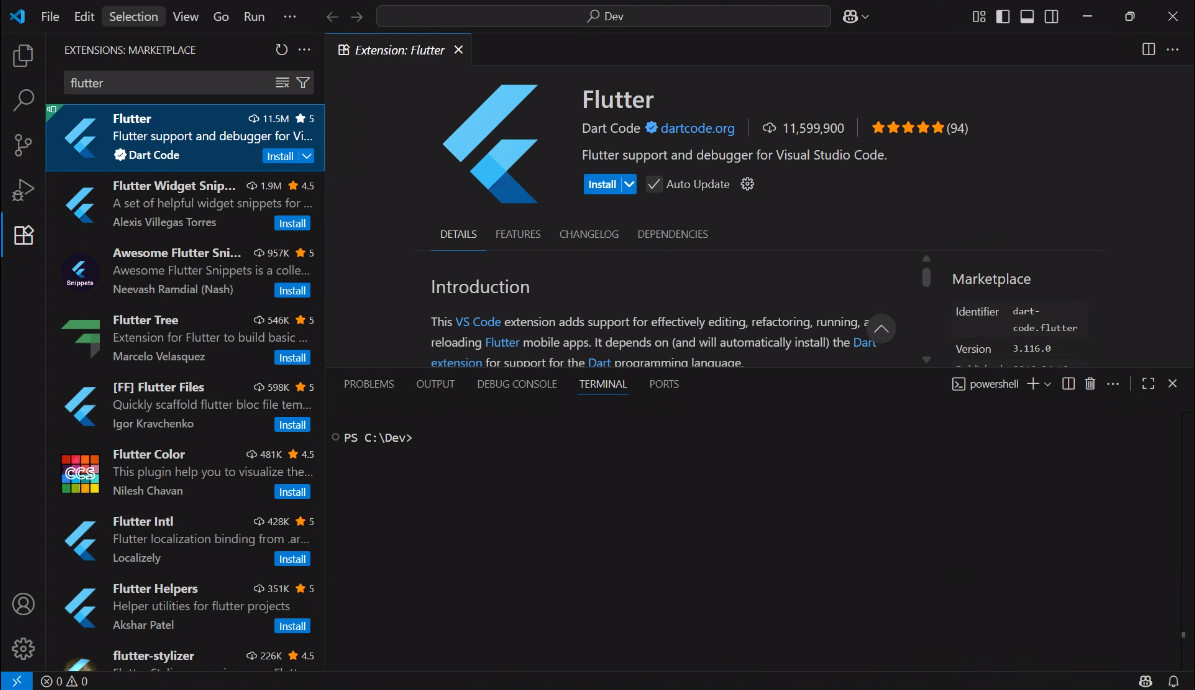Go back using navigation arrow
Image resolution: width=1195 pixels, height=690 pixels.
(332, 16)
